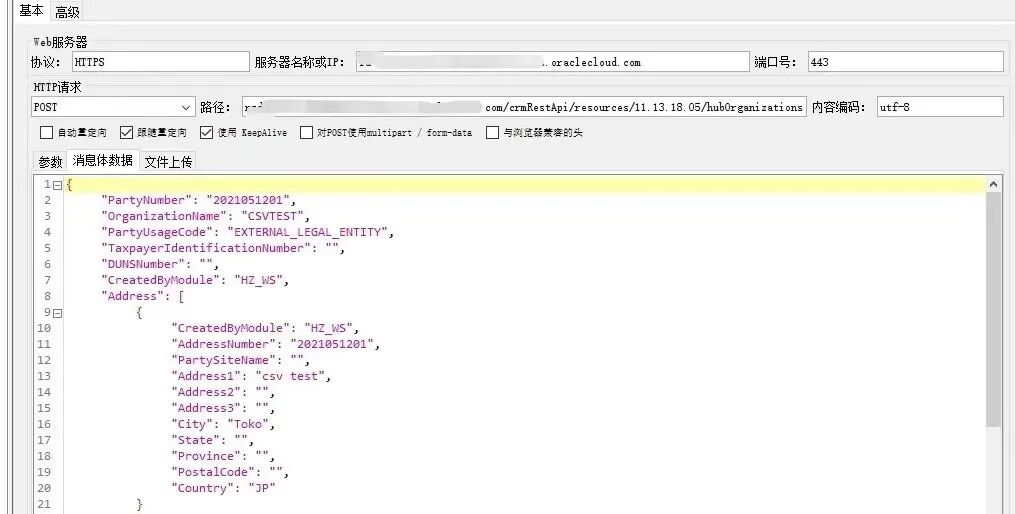This screenshot has height=514, width=1015.
Task: Click the 端口号 field showing 443
Action: pyautogui.click(x=905, y=62)
